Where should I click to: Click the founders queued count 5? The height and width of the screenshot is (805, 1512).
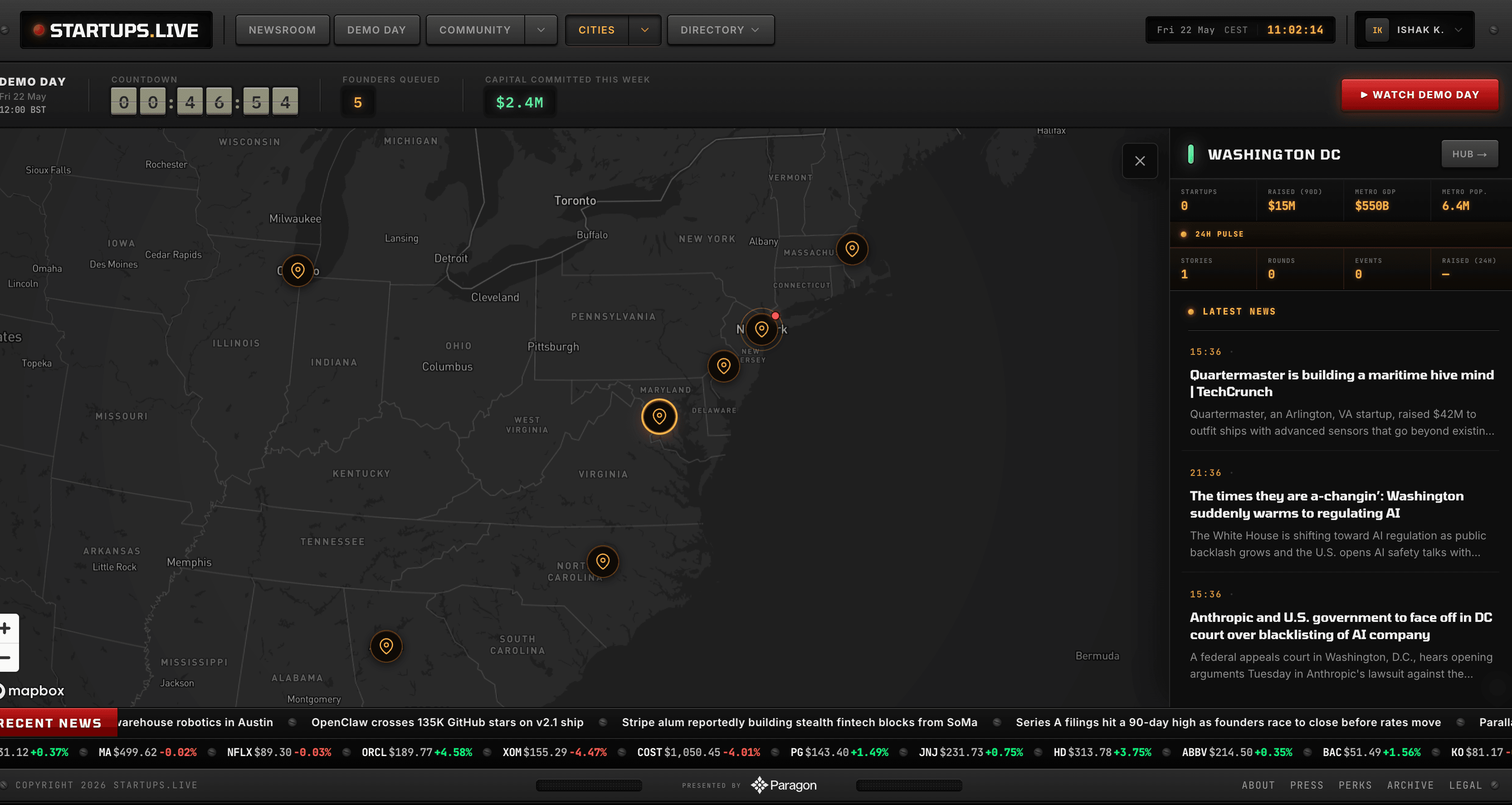pyautogui.click(x=357, y=103)
